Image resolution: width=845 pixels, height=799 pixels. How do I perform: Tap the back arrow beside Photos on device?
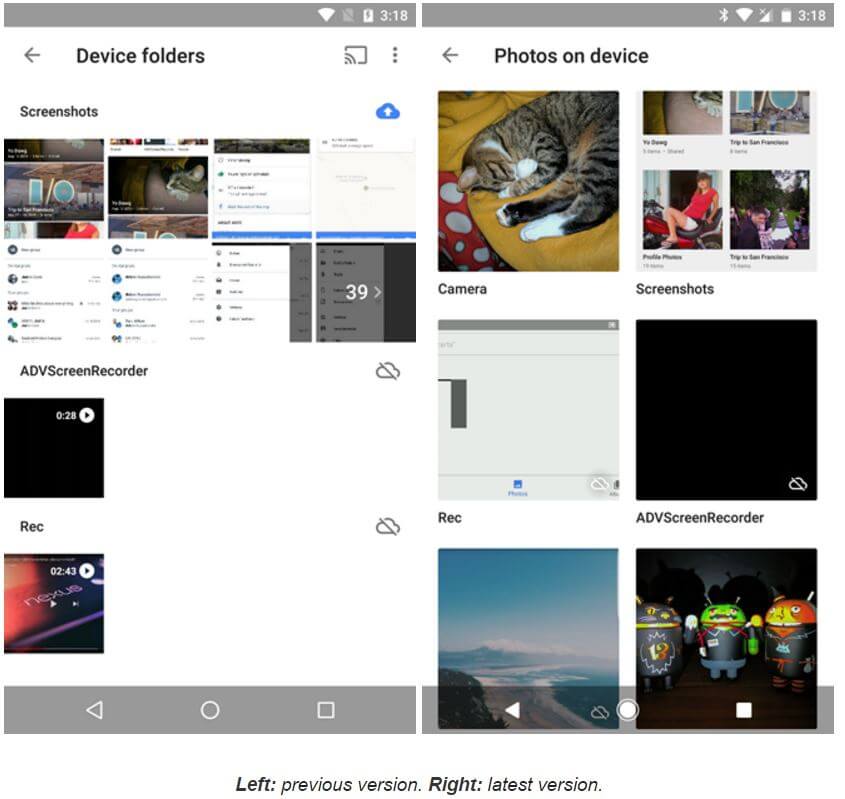click(x=451, y=56)
